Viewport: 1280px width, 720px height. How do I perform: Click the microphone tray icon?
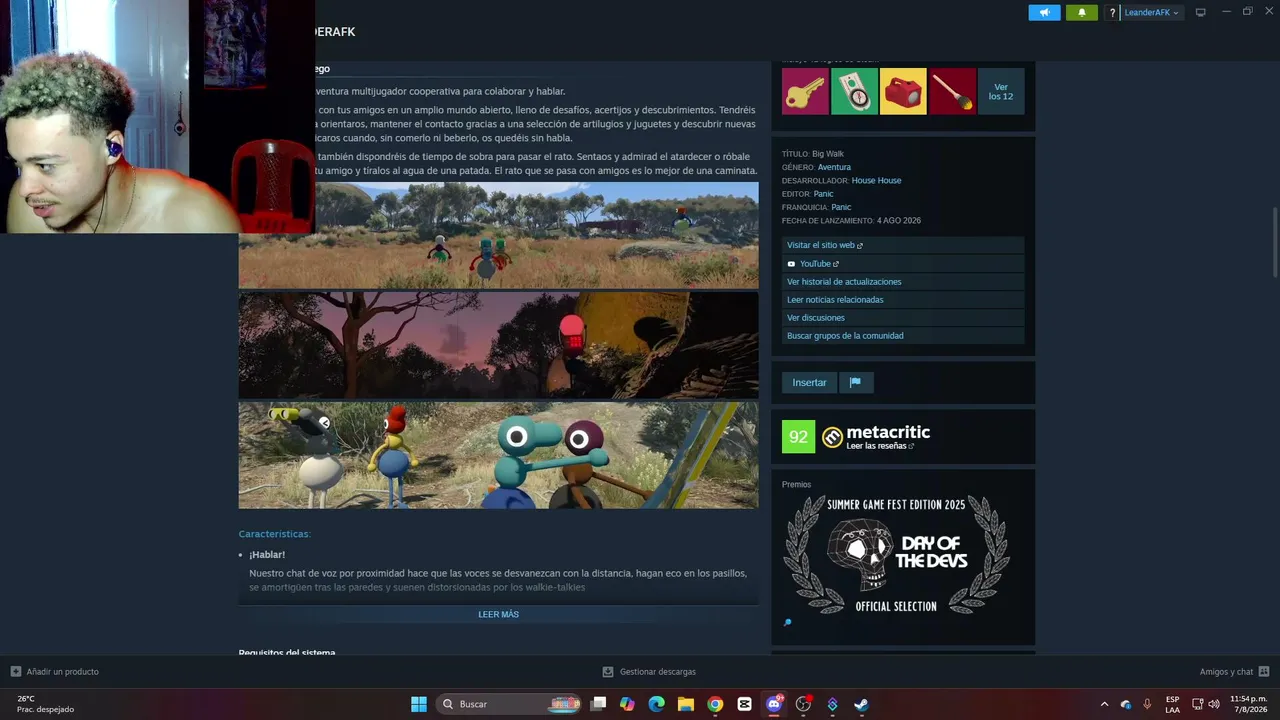(1147, 704)
